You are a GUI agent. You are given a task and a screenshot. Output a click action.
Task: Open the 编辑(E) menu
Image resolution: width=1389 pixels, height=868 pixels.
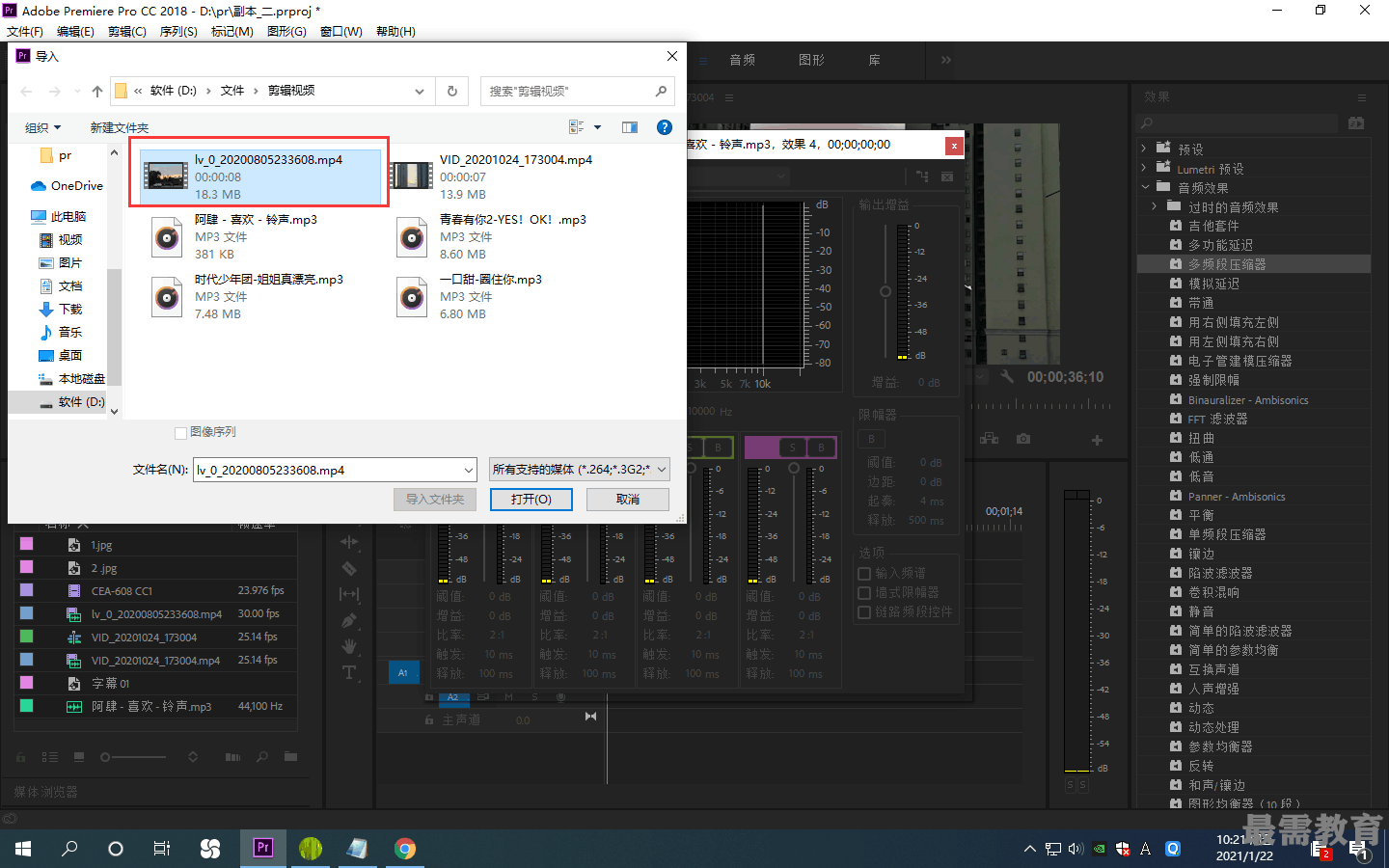tap(75, 32)
